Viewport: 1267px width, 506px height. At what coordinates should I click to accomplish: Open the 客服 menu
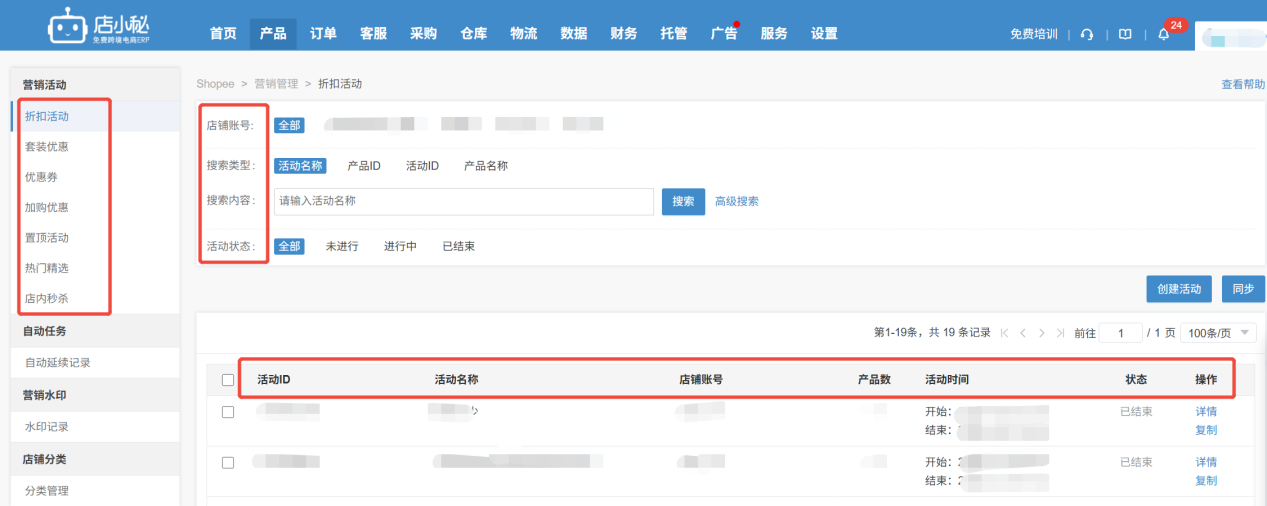tap(373, 34)
